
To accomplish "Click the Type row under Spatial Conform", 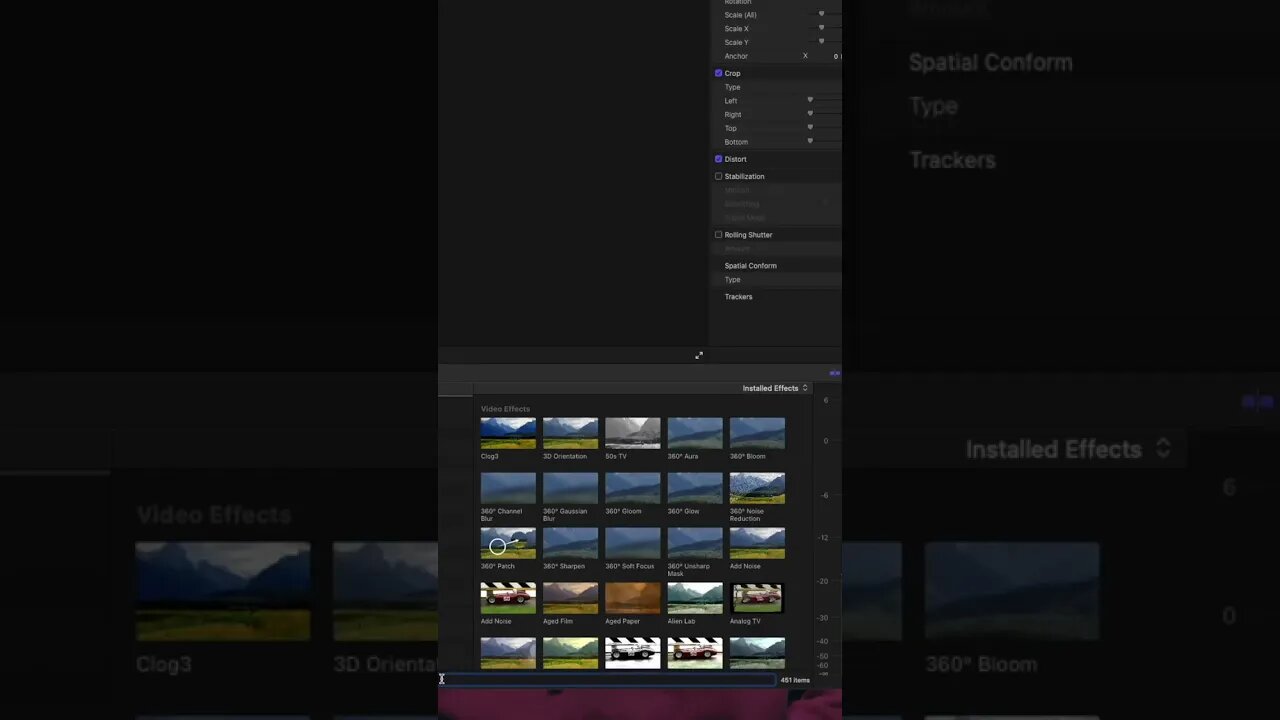I will (775, 280).
